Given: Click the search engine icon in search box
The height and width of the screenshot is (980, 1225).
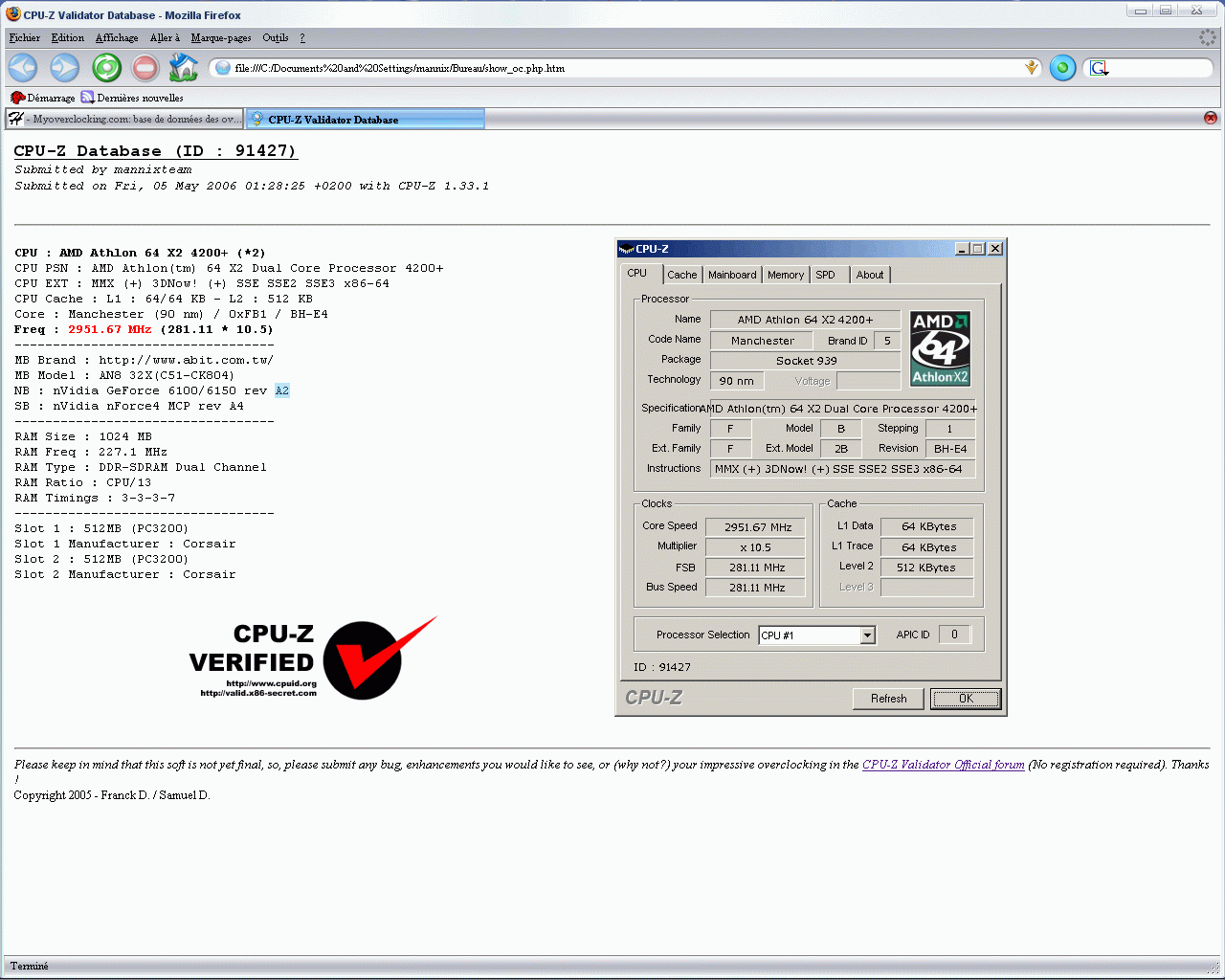Looking at the screenshot, I should point(1099,68).
